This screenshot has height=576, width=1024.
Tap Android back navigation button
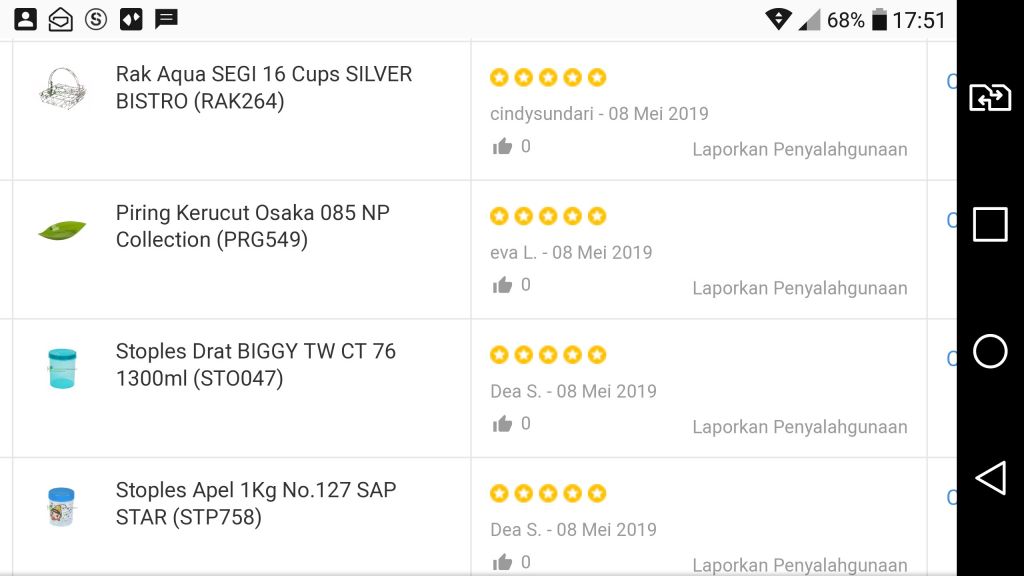coord(990,478)
